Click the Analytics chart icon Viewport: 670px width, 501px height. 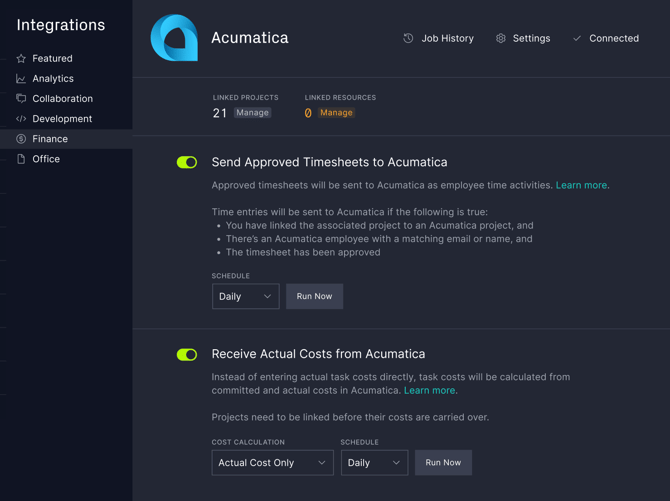point(21,79)
